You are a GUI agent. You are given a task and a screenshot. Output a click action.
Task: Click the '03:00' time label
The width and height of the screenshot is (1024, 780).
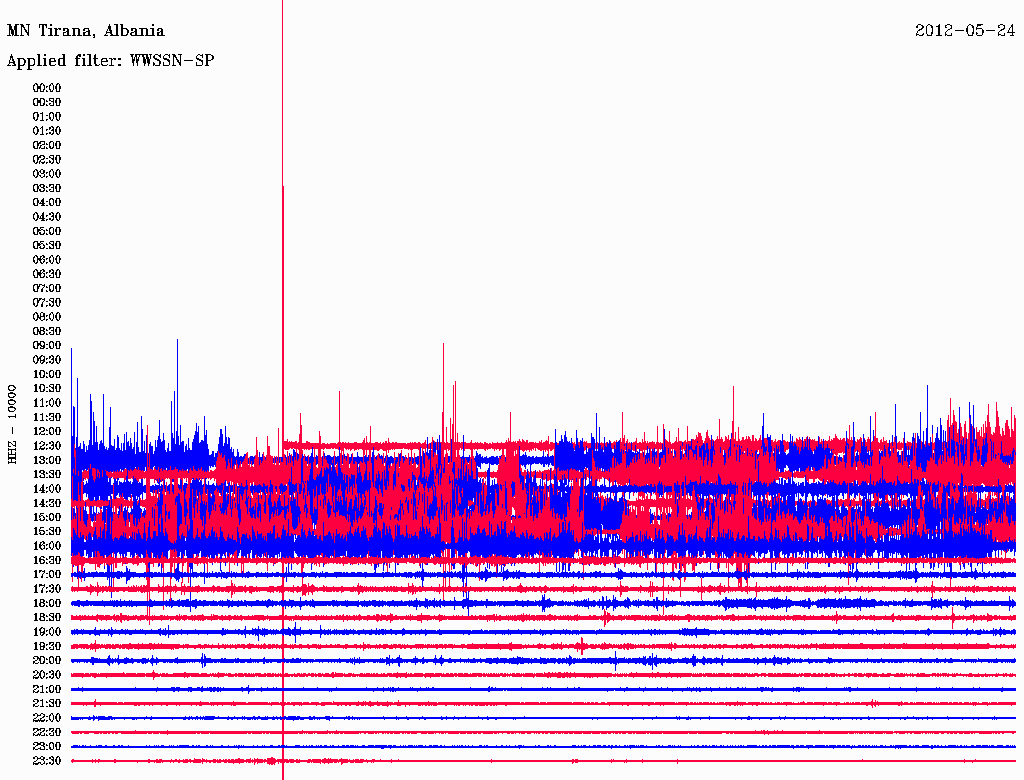(x=47, y=174)
